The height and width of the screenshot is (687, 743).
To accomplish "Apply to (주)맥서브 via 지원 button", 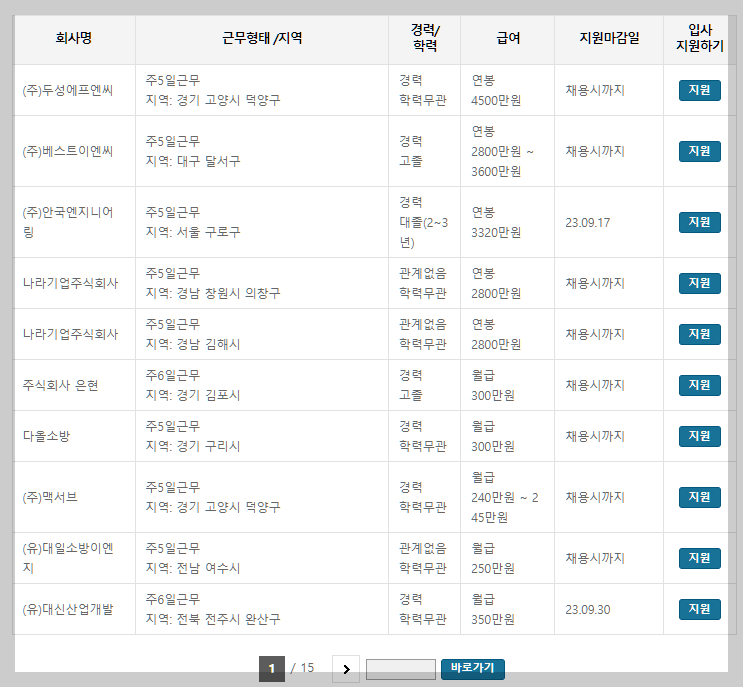I will [x=699, y=497].
